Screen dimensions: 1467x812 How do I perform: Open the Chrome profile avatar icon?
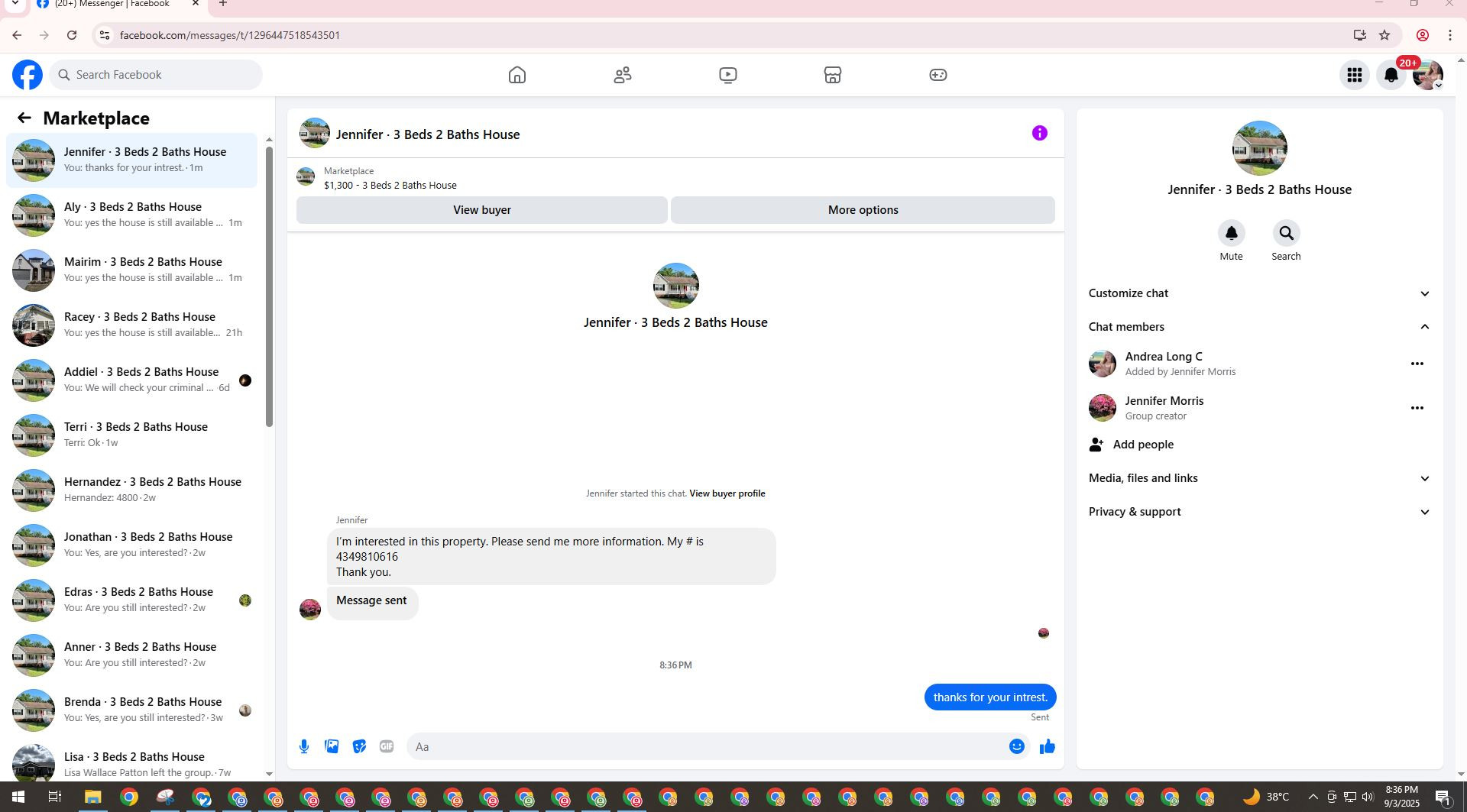(1423, 35)
